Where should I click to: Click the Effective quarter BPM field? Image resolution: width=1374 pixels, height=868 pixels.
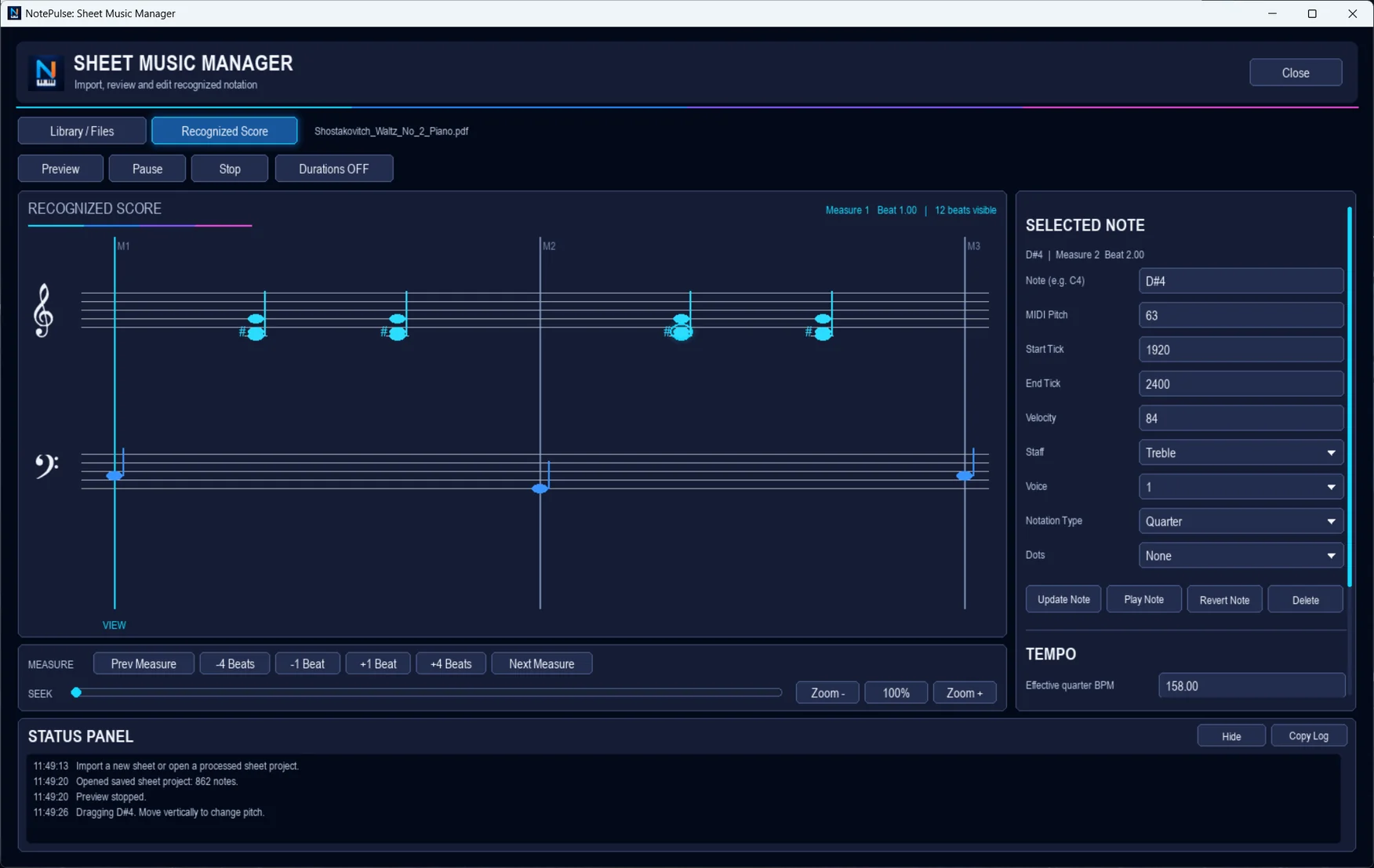tap(1252, 685)
